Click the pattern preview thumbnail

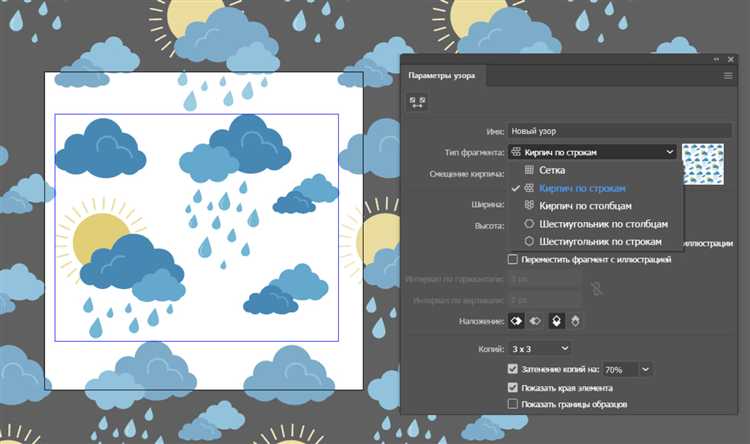703,164
